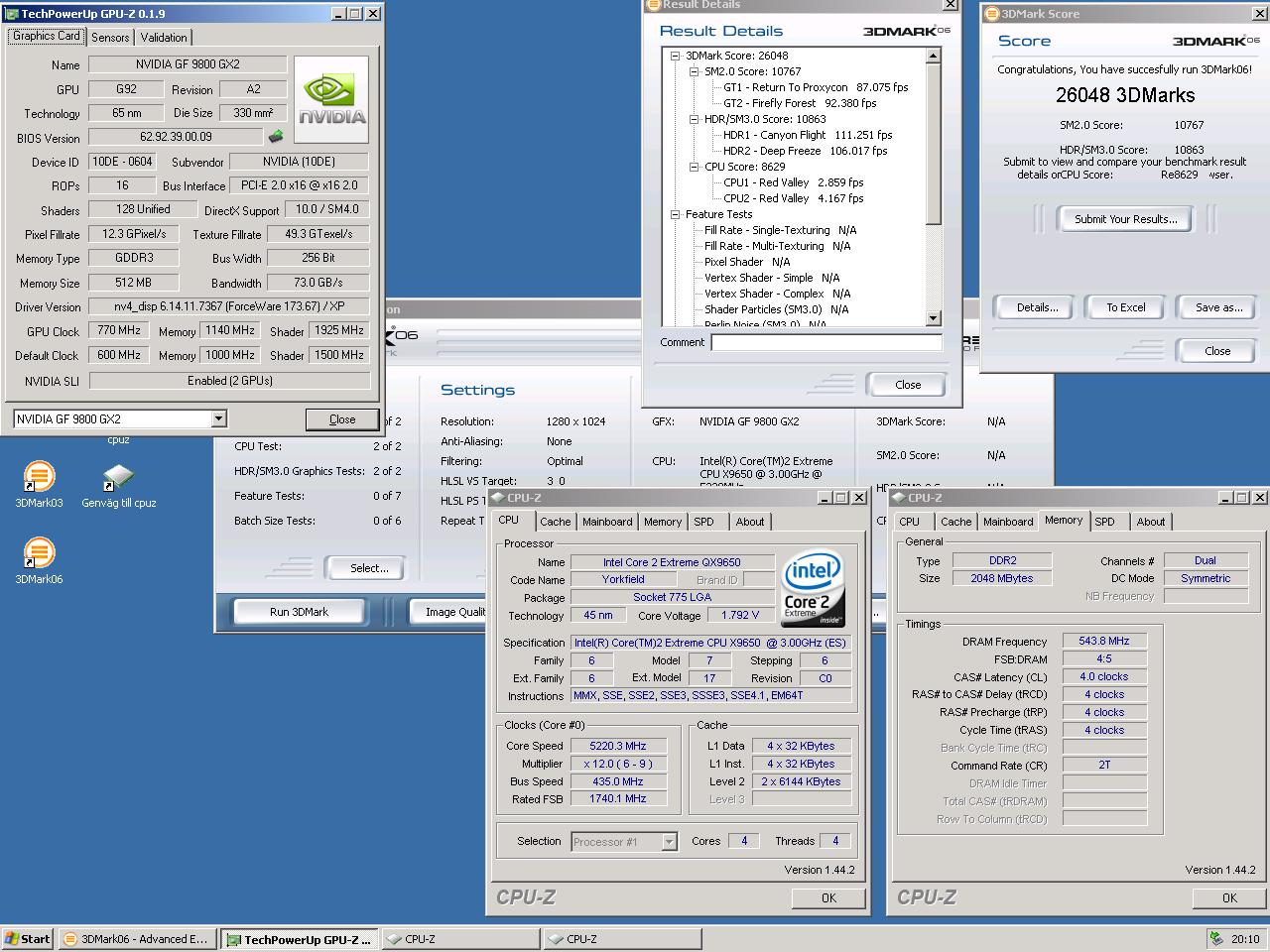
Task: Collapse the Feature Tests tree node
Action: point(676,214)
